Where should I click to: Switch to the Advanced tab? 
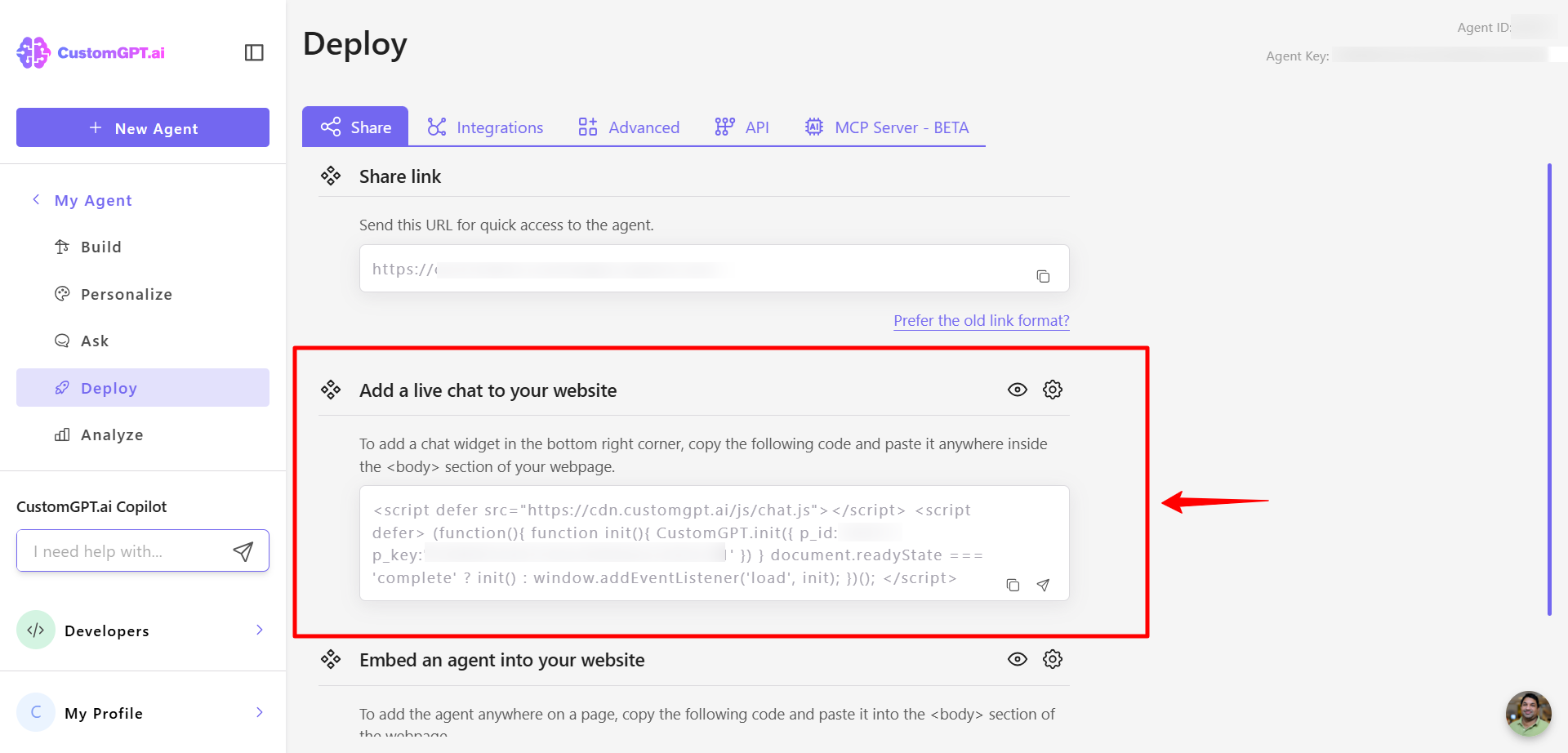tap(629, 127)
